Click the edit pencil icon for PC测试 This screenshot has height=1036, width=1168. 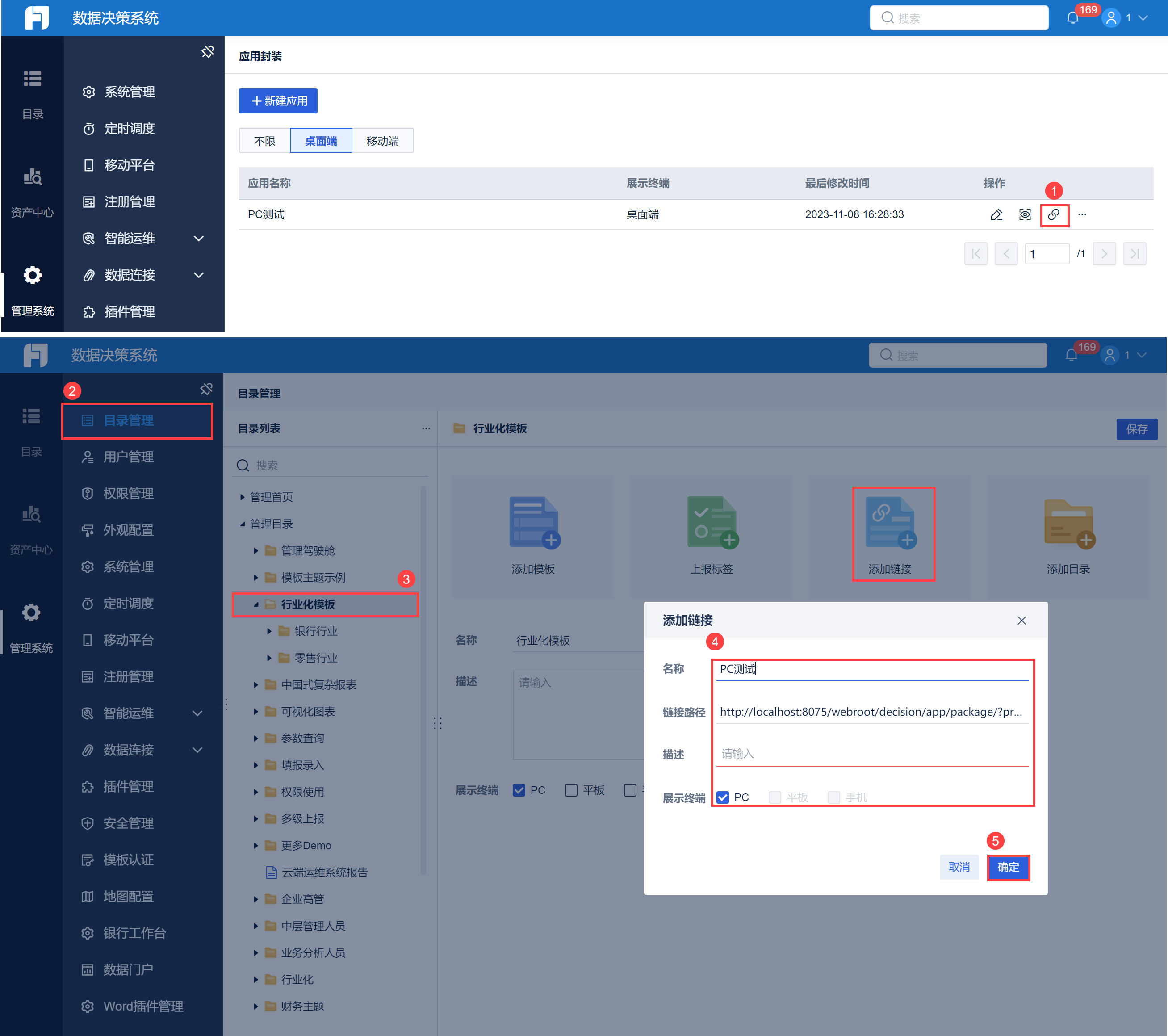996,215
